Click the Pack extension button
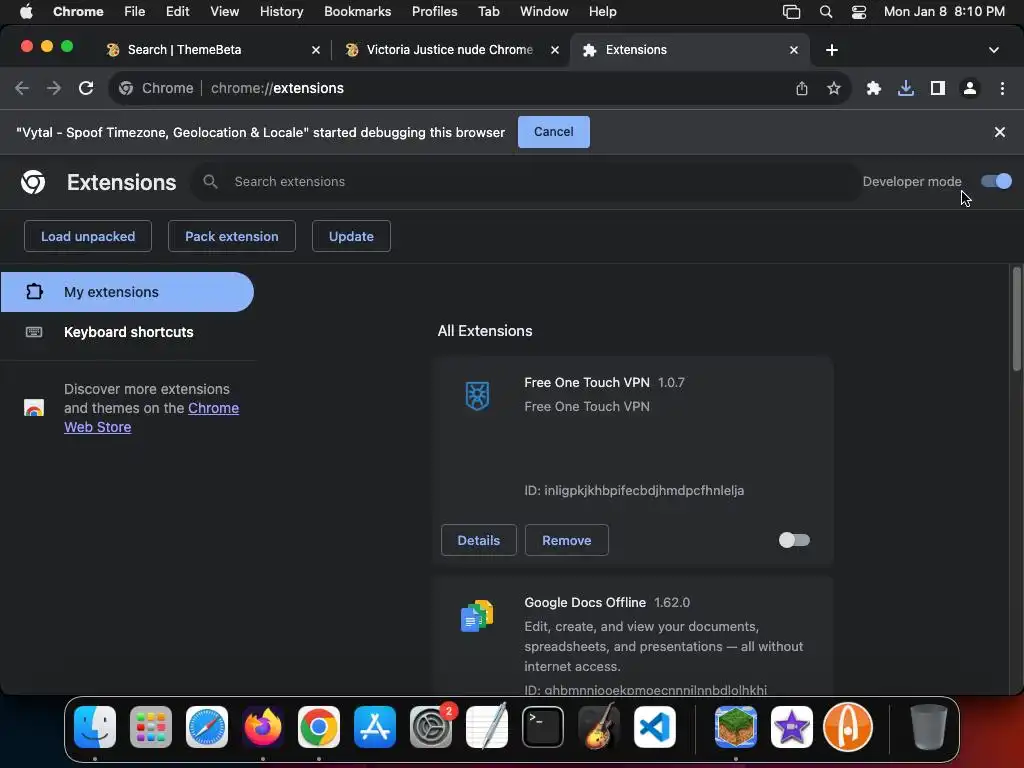1024x768 pixels. [232, 236]
